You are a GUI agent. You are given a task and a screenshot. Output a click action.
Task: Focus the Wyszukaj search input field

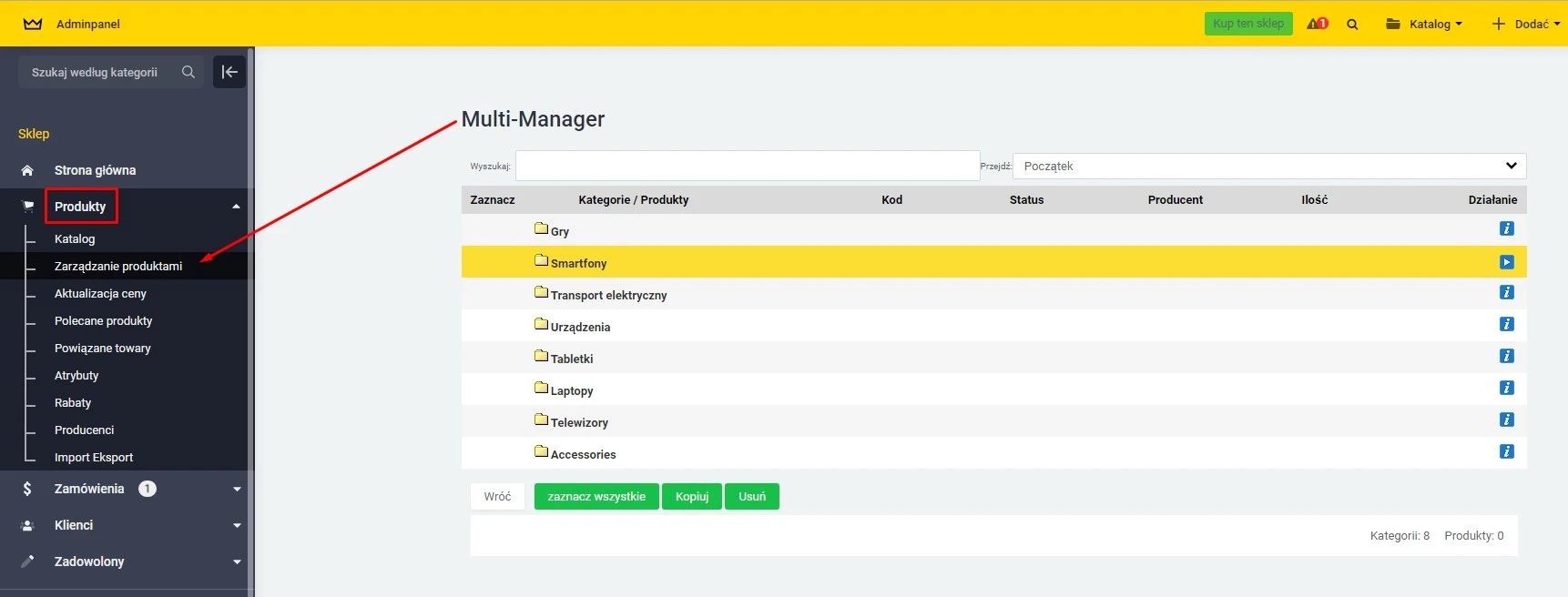point(747,166)
